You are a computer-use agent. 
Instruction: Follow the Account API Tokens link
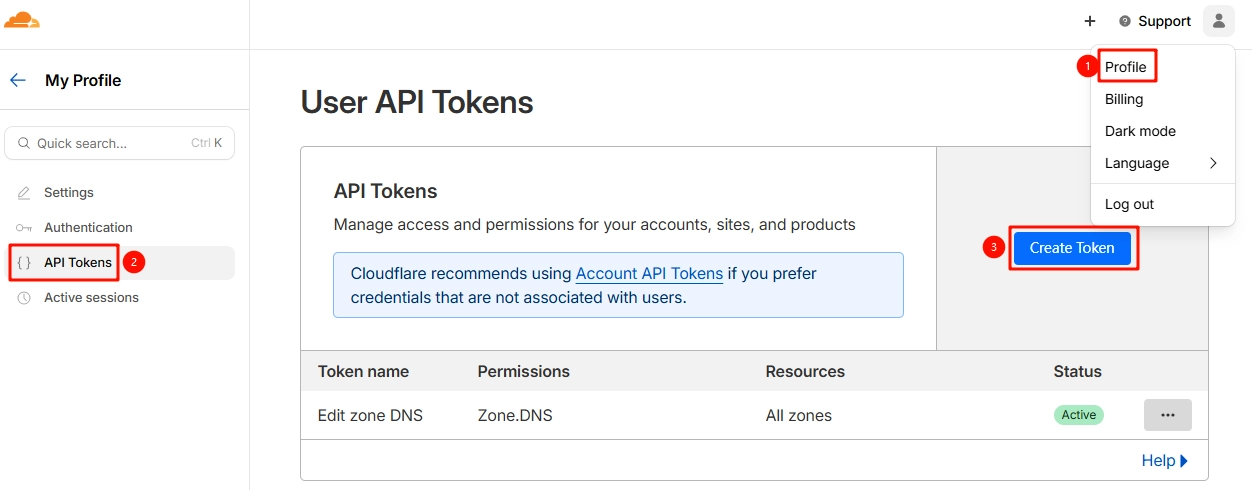[649, 273]
